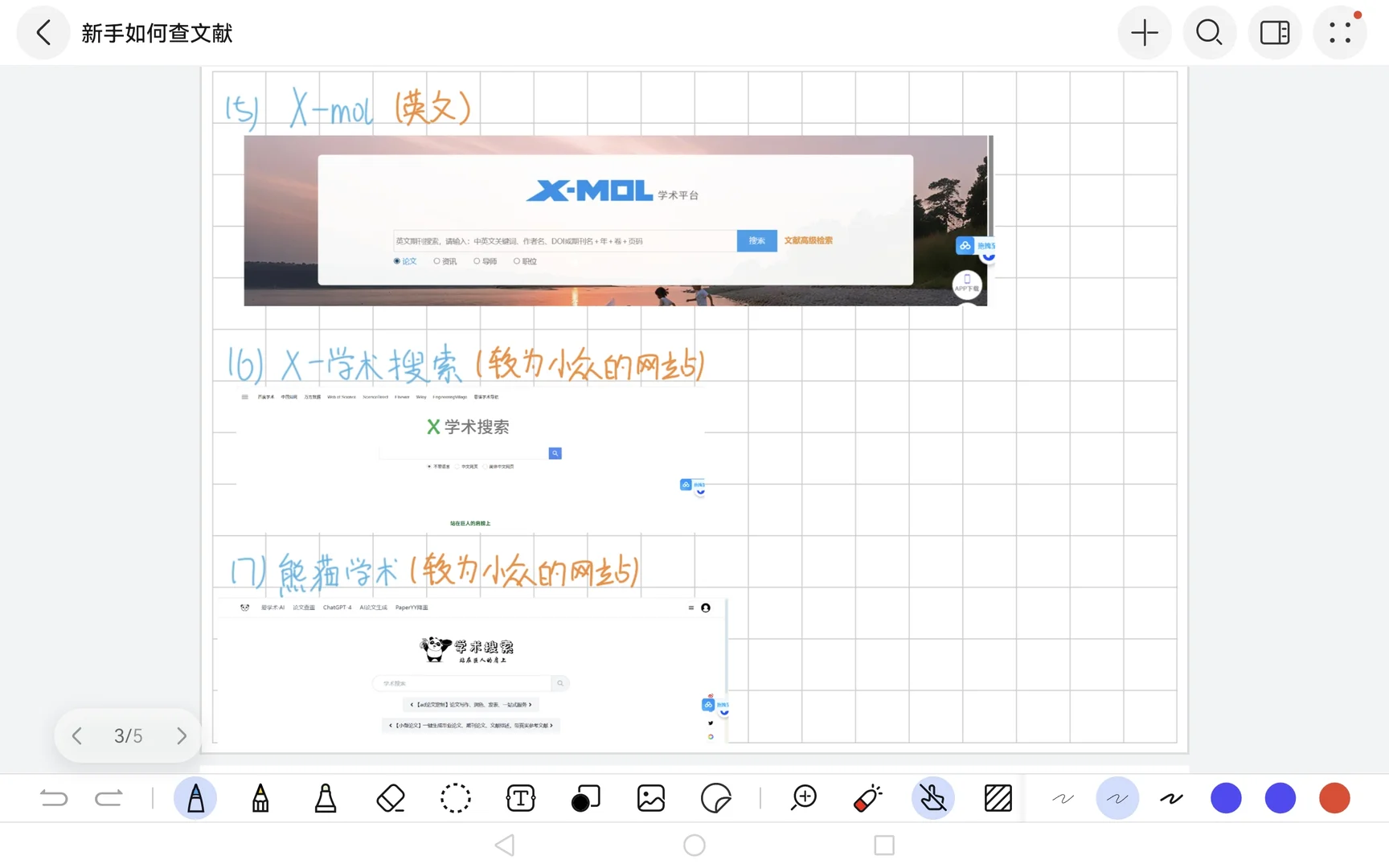
Task: Toggle the sidebar layout panel
Action: coord(1275,32)
